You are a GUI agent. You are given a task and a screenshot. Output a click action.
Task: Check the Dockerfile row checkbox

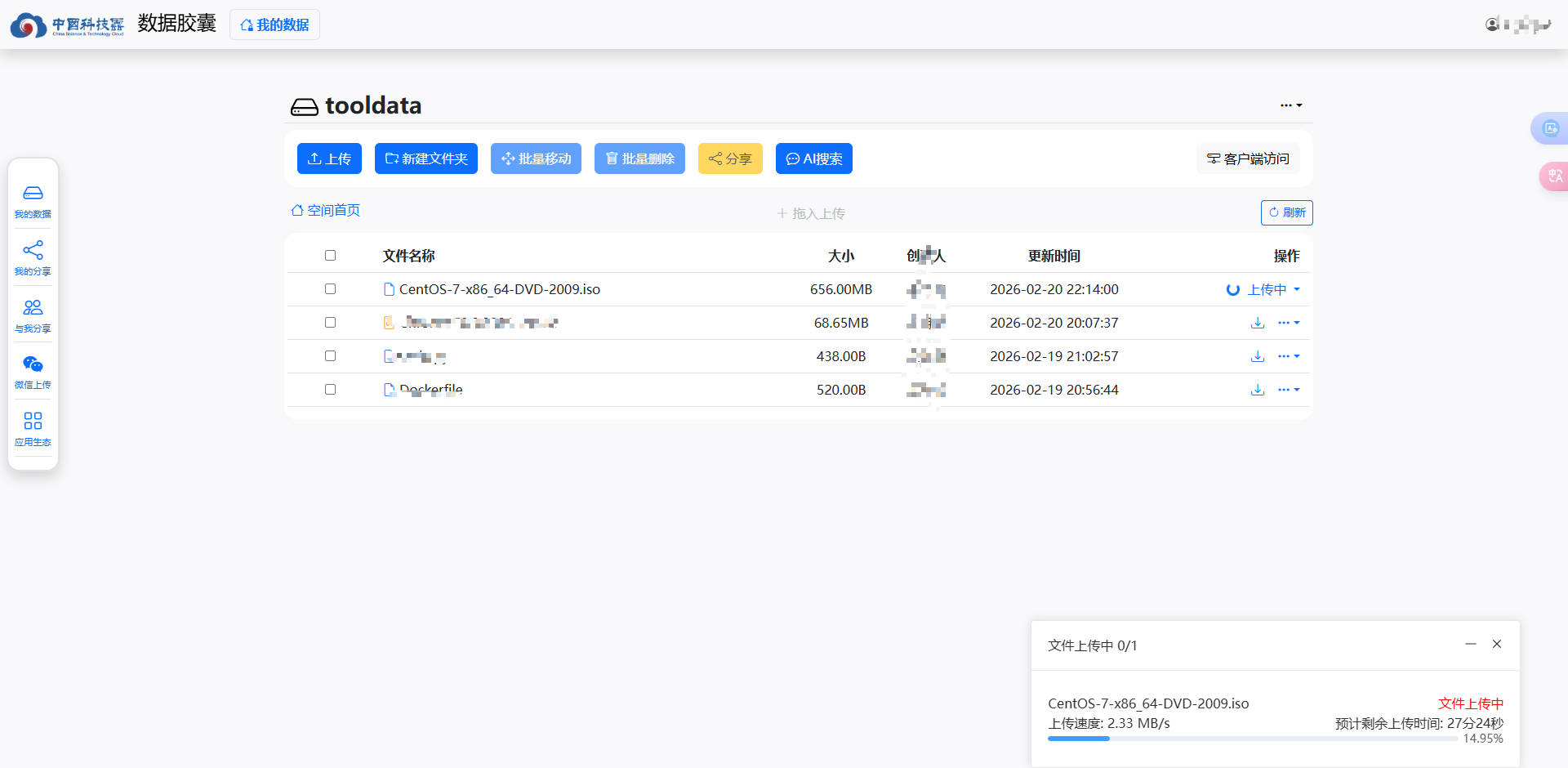coord(330,390)
